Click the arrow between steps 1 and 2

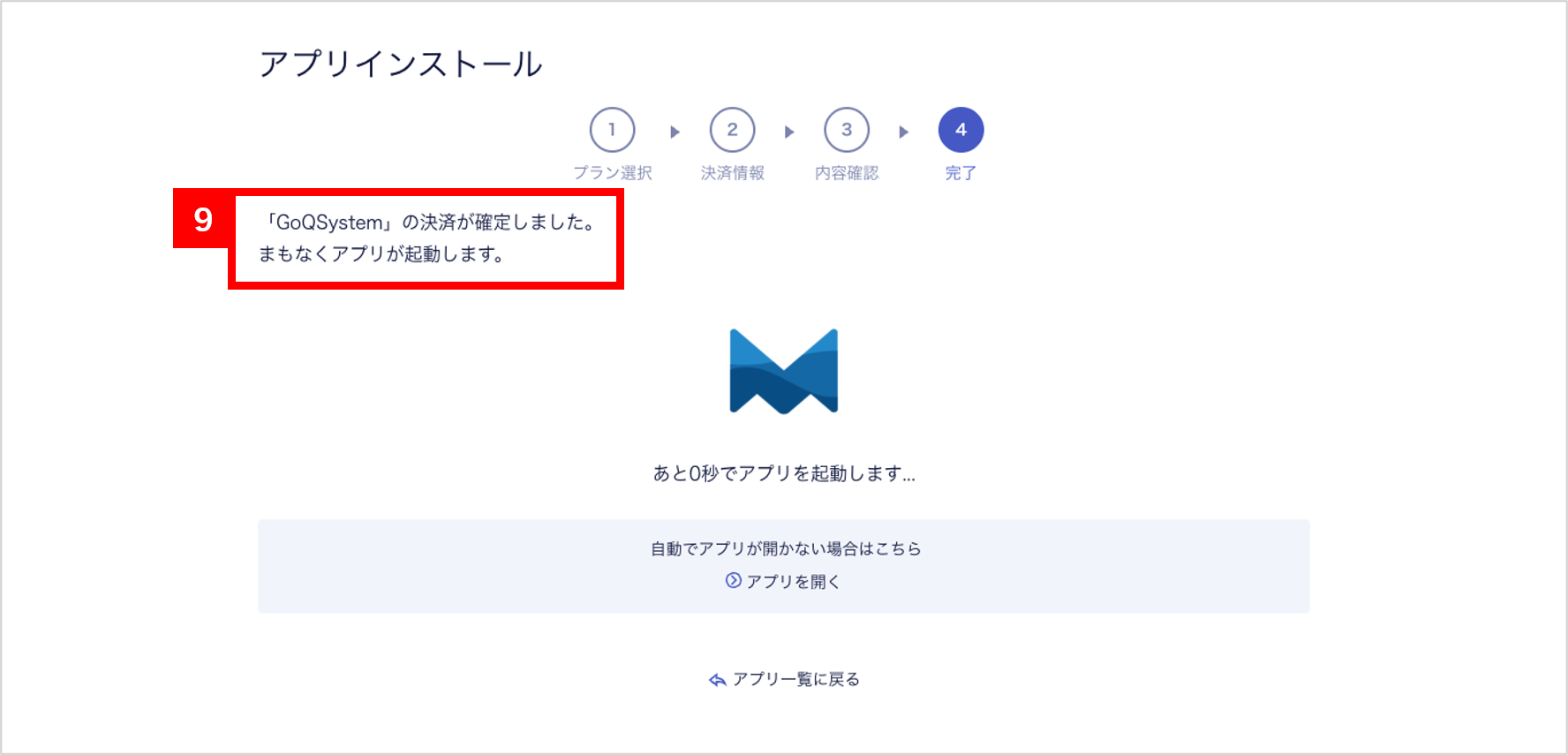click(x=675, y=132)
